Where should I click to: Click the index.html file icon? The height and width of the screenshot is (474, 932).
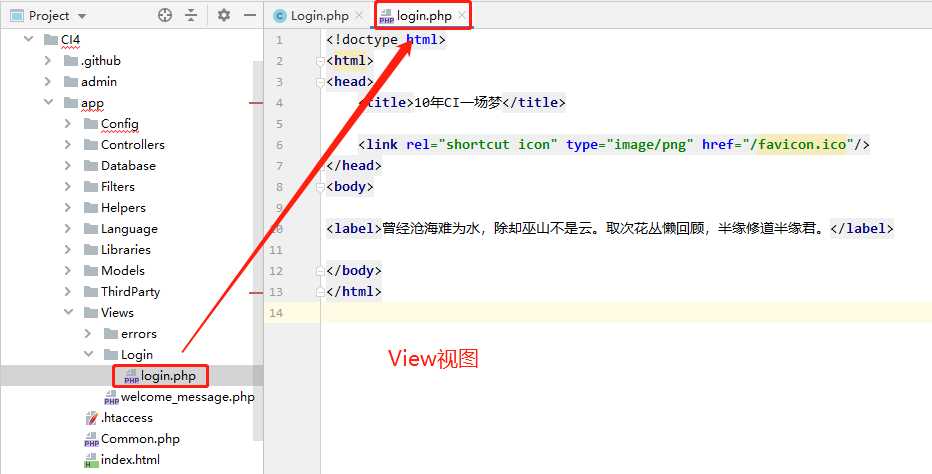(x=92, y=460)
